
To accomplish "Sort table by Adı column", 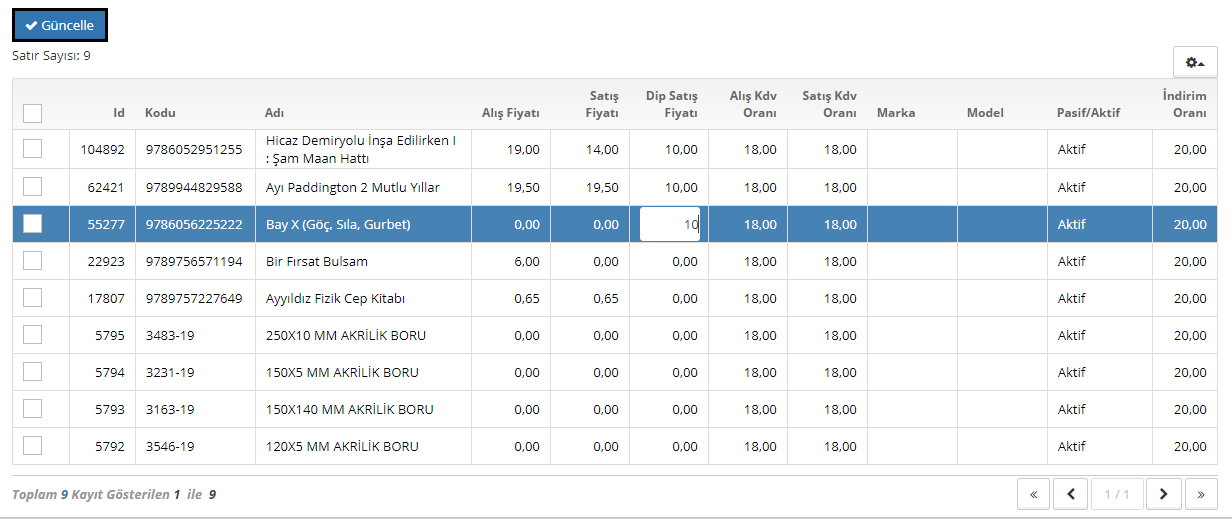I will [275, 113].
